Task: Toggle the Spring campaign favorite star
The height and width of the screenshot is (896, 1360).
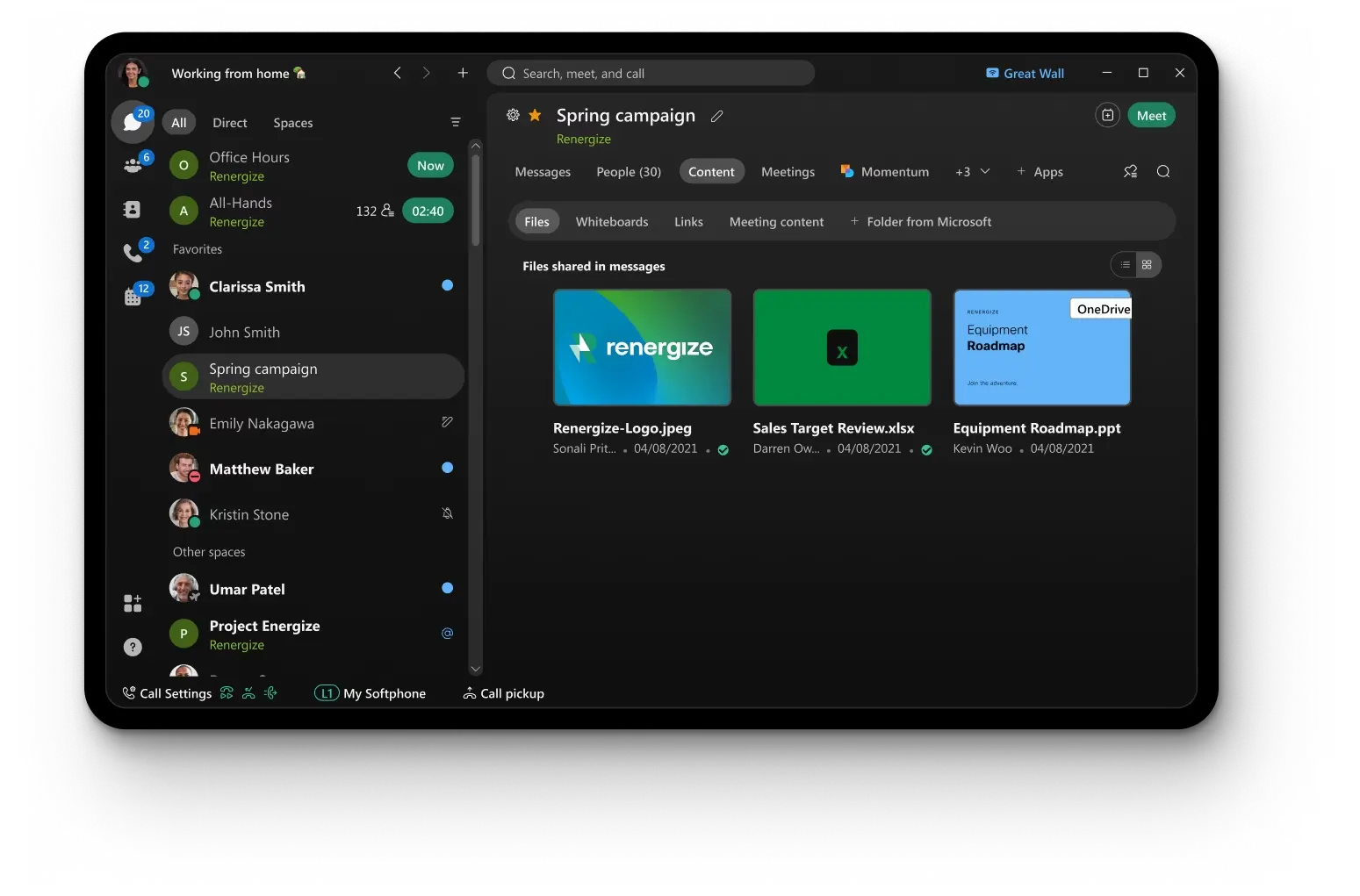Action: point(535,115)
